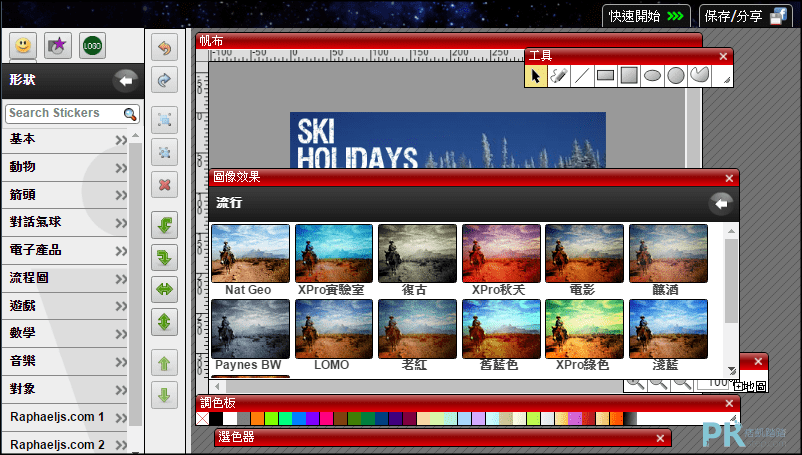
Task: Apply the LOMO effect thumbnail
Action: 333,329
